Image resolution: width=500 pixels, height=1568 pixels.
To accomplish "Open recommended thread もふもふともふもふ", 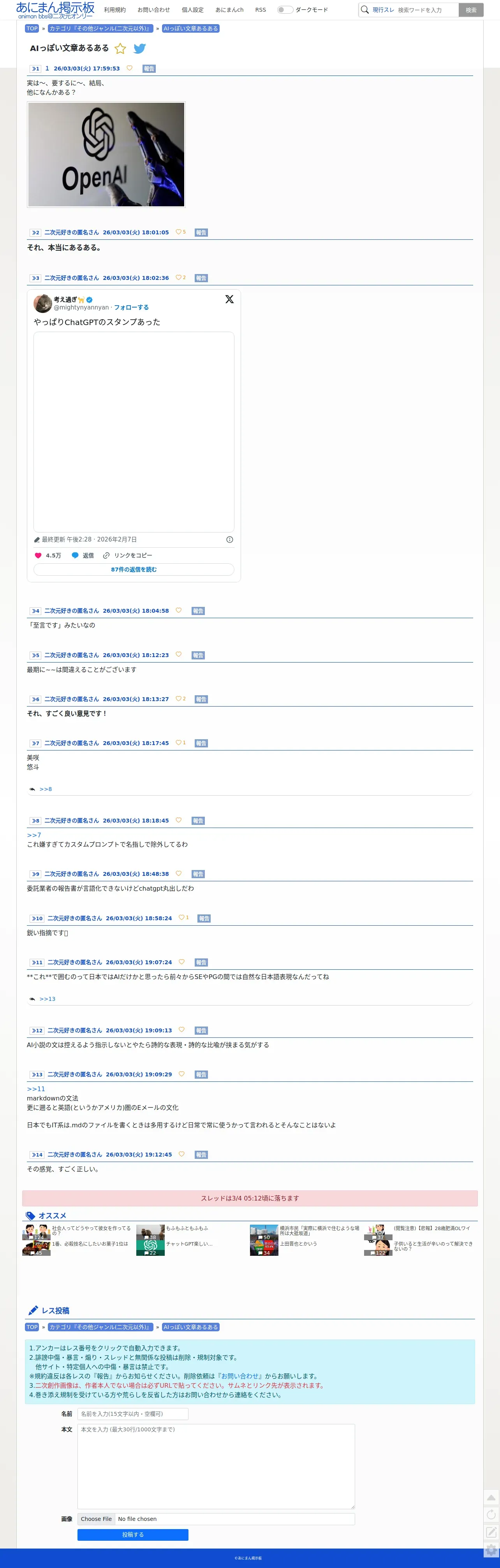I will pyautogui.click(x=187, y=1228).
